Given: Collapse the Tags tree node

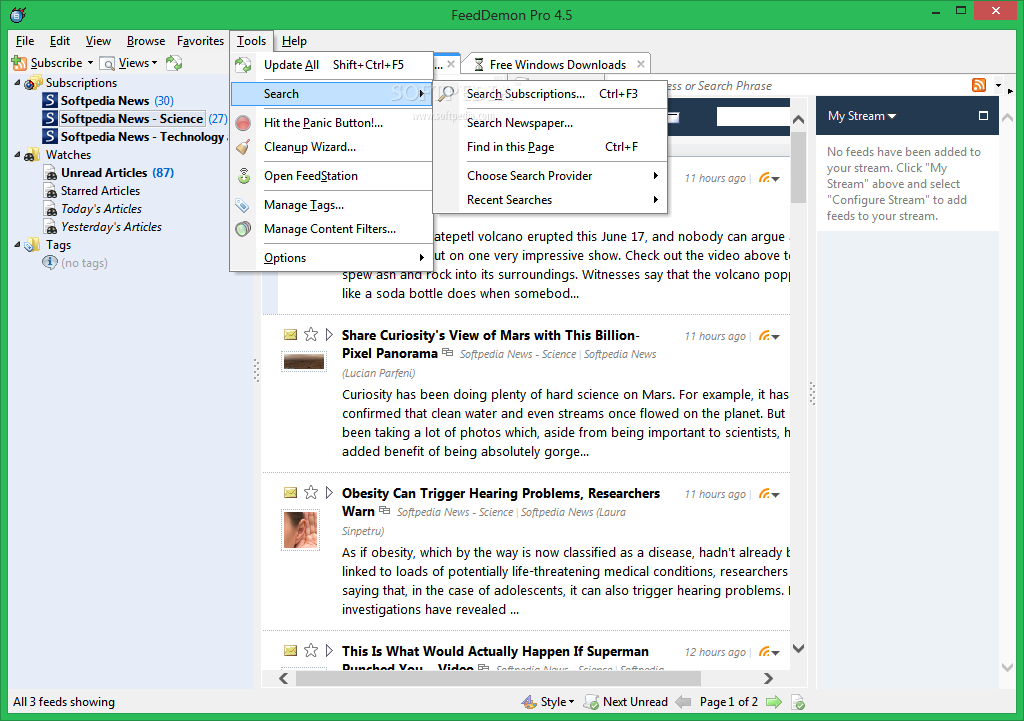Looking at the screenshot, I should (18, 245).
